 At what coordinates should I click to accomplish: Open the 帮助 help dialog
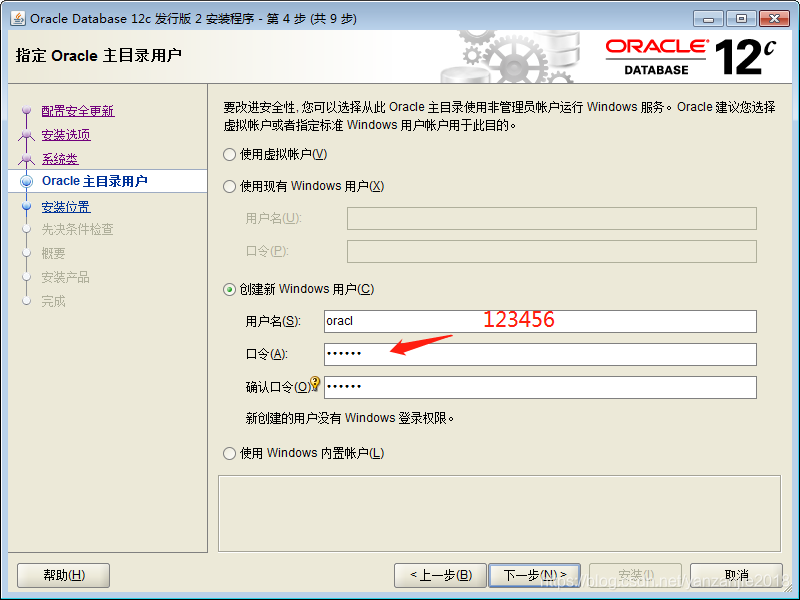[62, 575]
